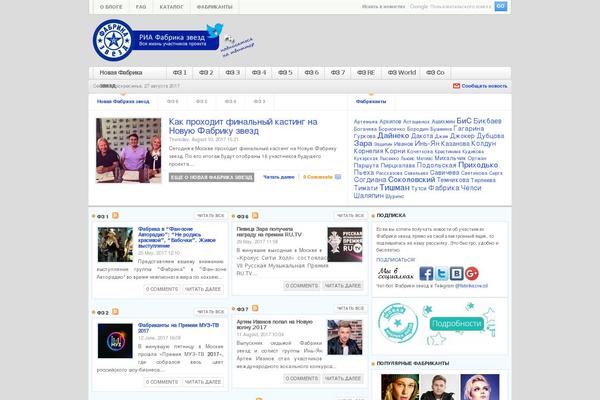Viewport: 600px width, 400px height.
Task: Open the RU.TV premium thumbnail image
Action: pos(345,245)
